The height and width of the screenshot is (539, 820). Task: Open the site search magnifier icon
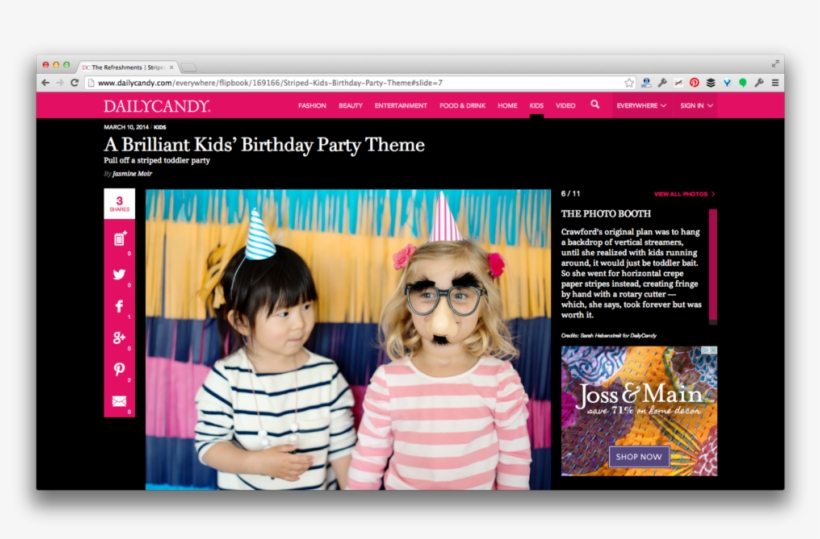pyautogui.click(x=595, y=105)
